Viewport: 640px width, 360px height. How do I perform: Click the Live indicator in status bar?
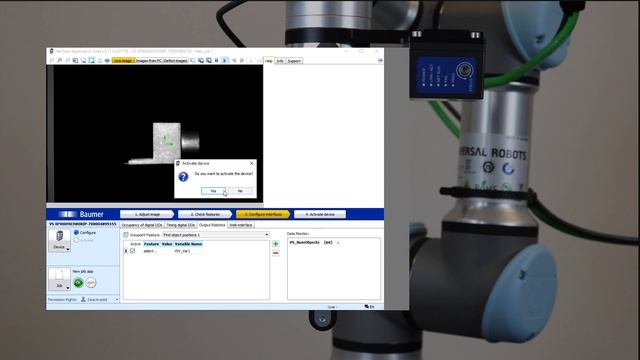332,307
